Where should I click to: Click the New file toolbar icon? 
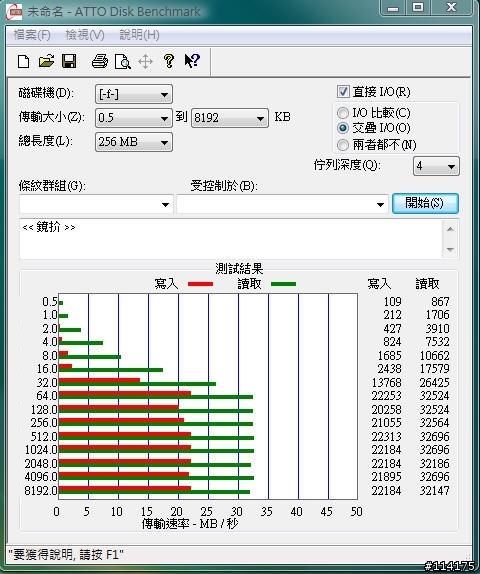tap(24, 62)
